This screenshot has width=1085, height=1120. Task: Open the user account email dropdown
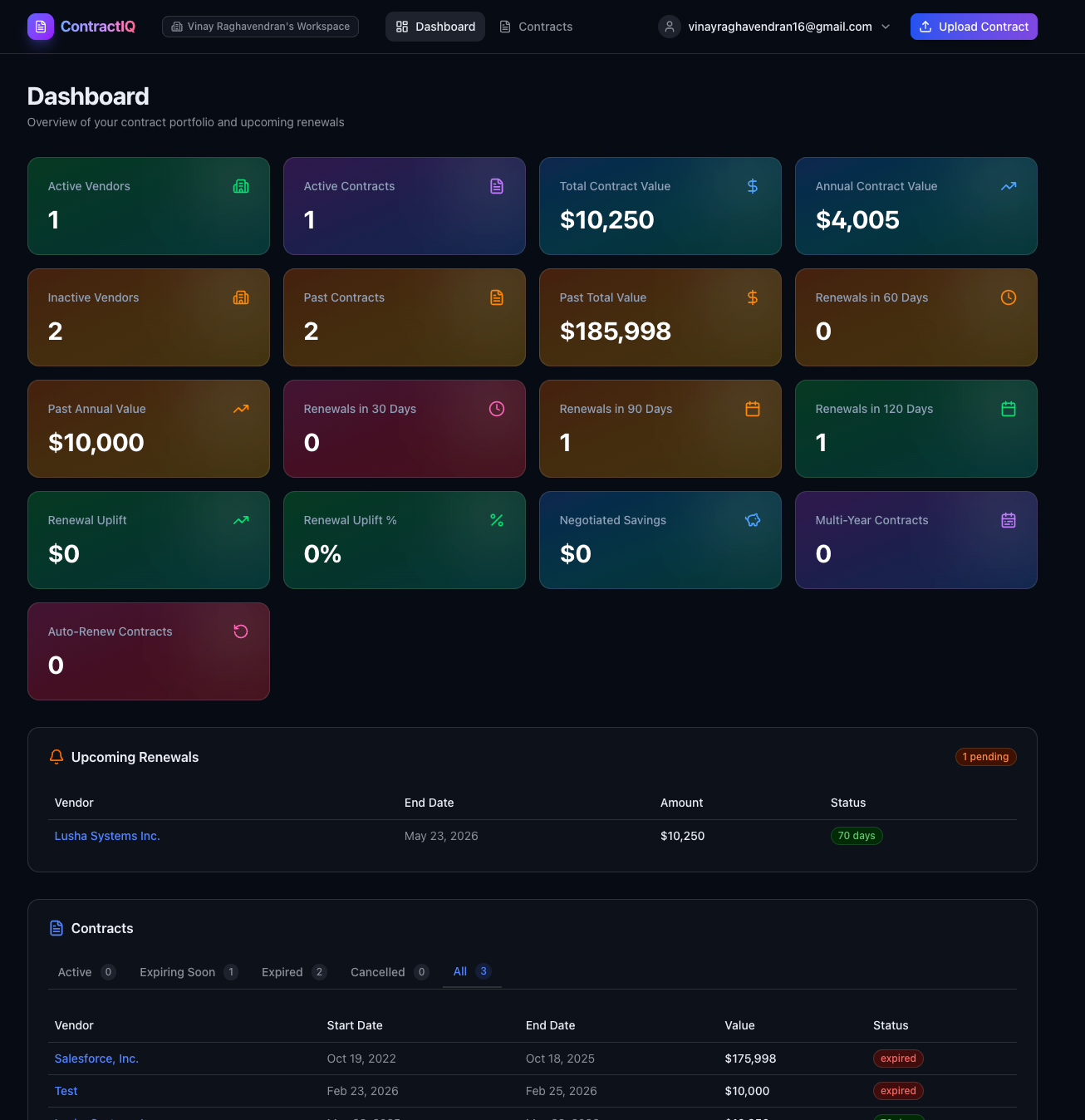[775, 27]
